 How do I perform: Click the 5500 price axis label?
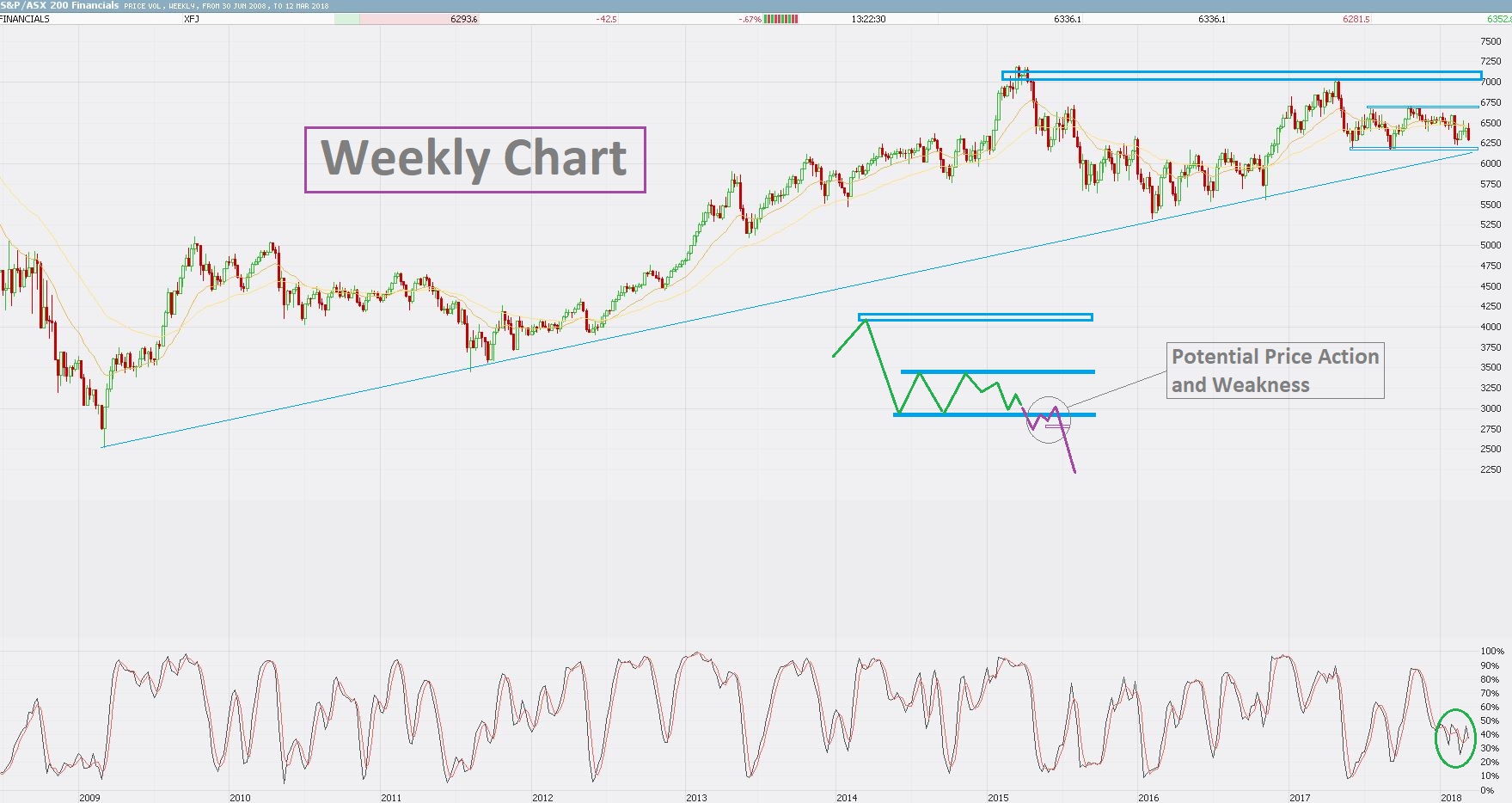[1491, 205]
